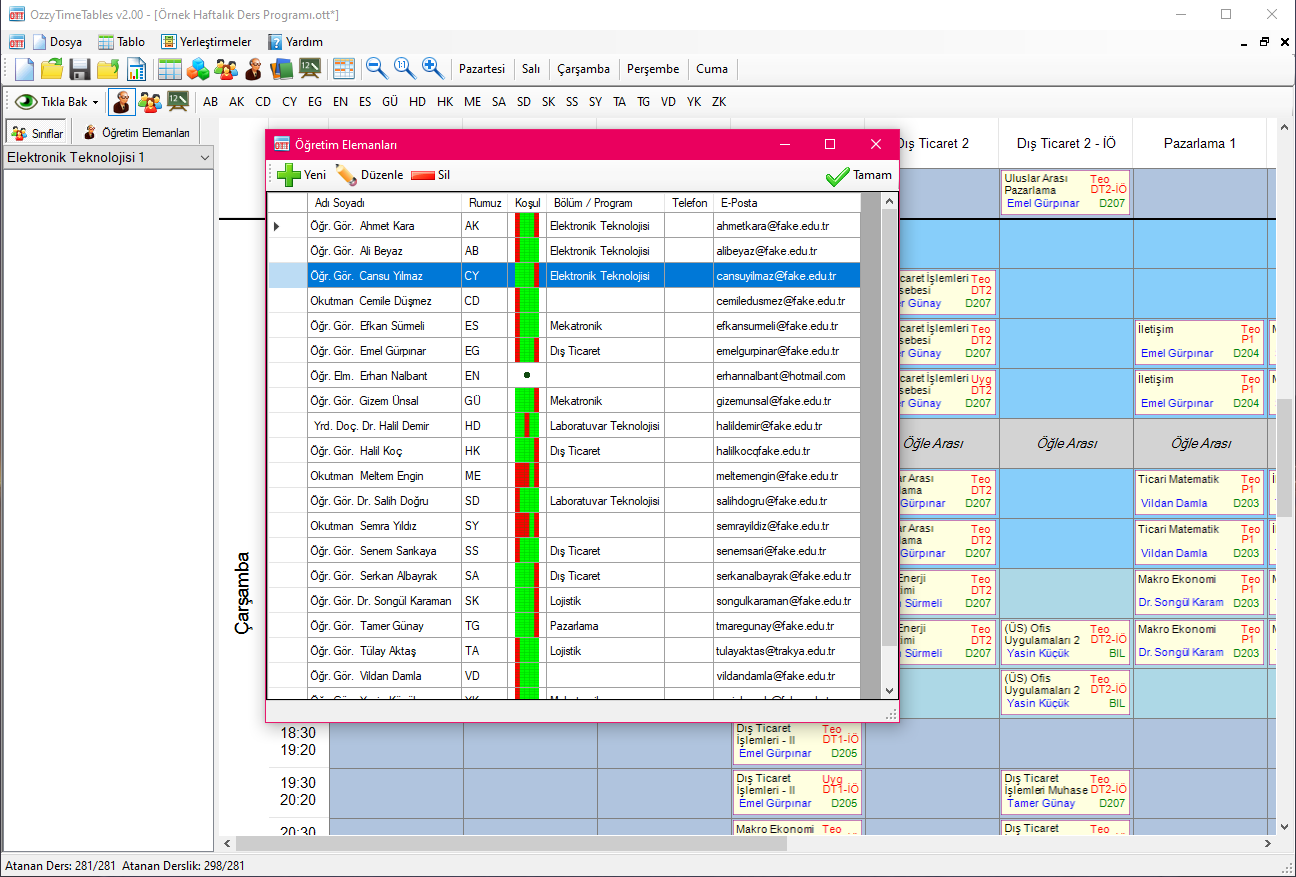Select the single instructor view icon
The height and width of the screenshot is (877, 1296).
[x=121, y=101]
